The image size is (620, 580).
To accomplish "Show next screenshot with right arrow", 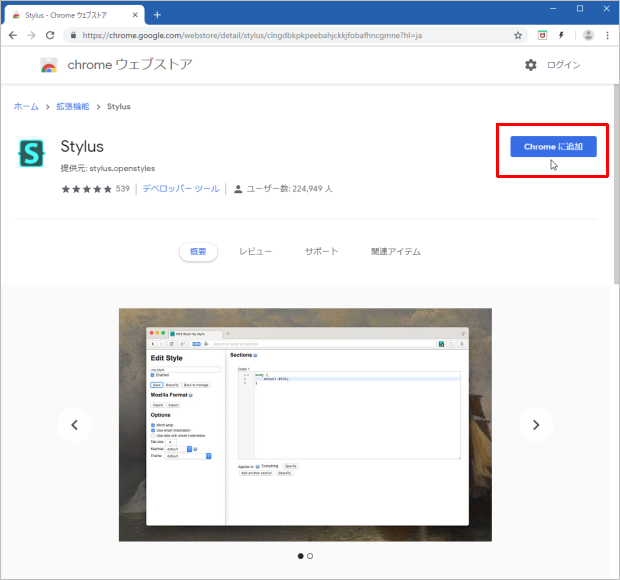I will point(536,425).
